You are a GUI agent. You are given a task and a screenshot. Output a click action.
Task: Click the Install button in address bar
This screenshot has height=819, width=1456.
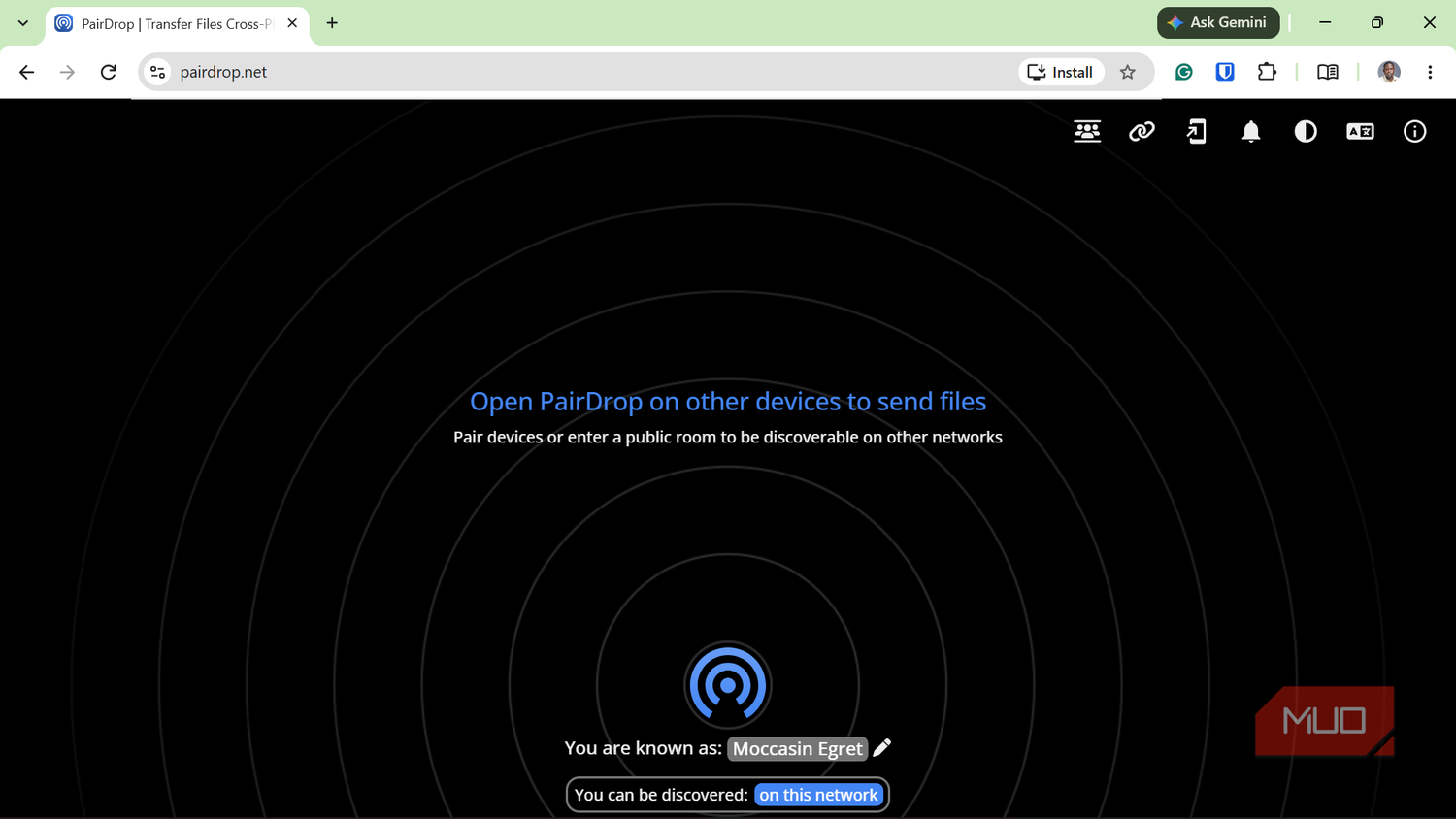[1061, 72]
